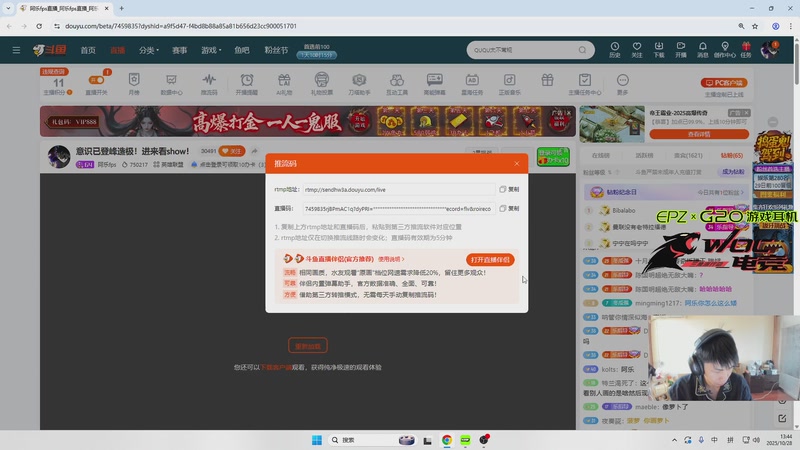Expand the 分类 dropdown
This screenshot has height=450, width=800.
149,50
